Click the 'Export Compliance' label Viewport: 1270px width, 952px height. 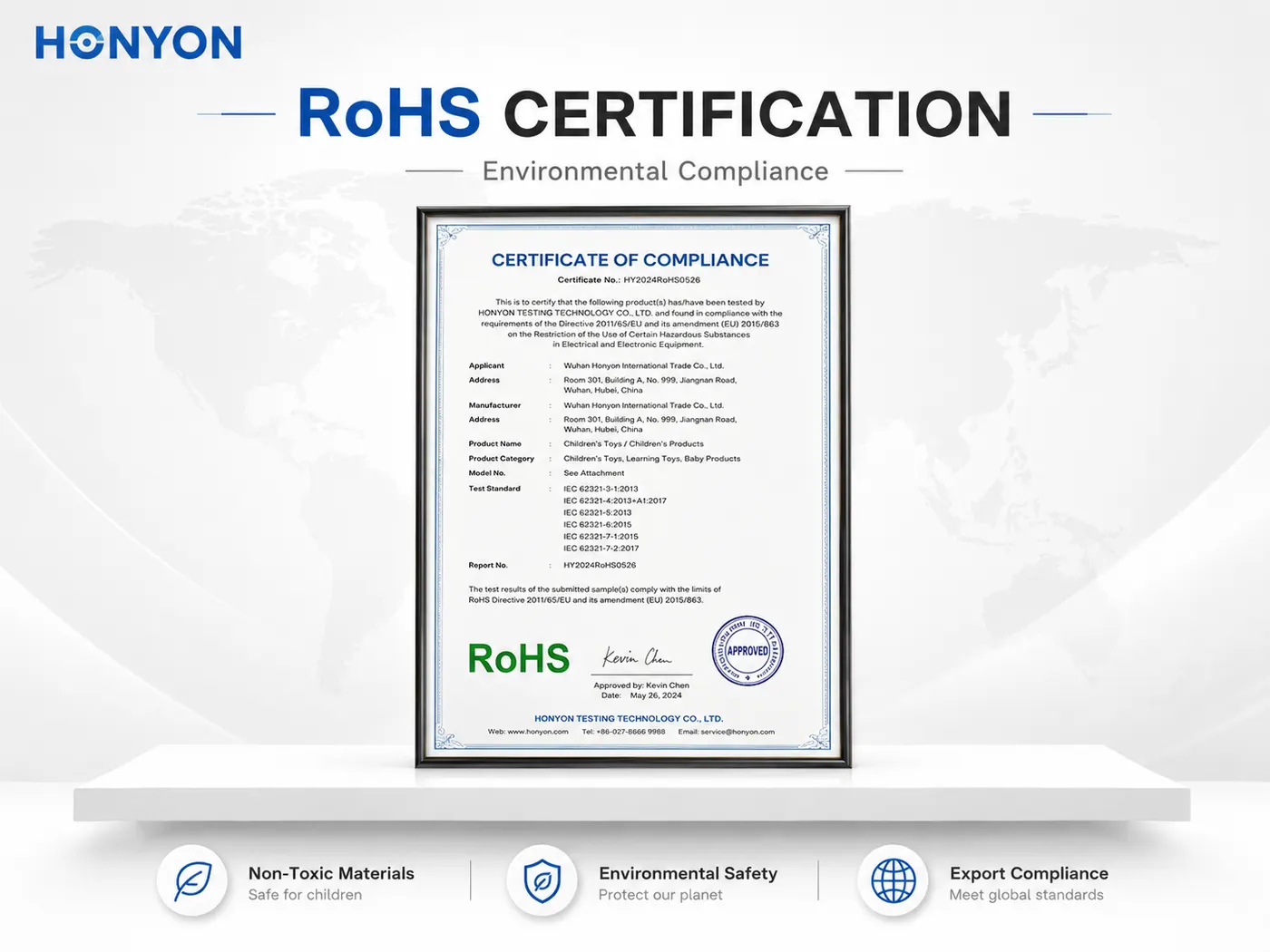[x=1029, y=873]
